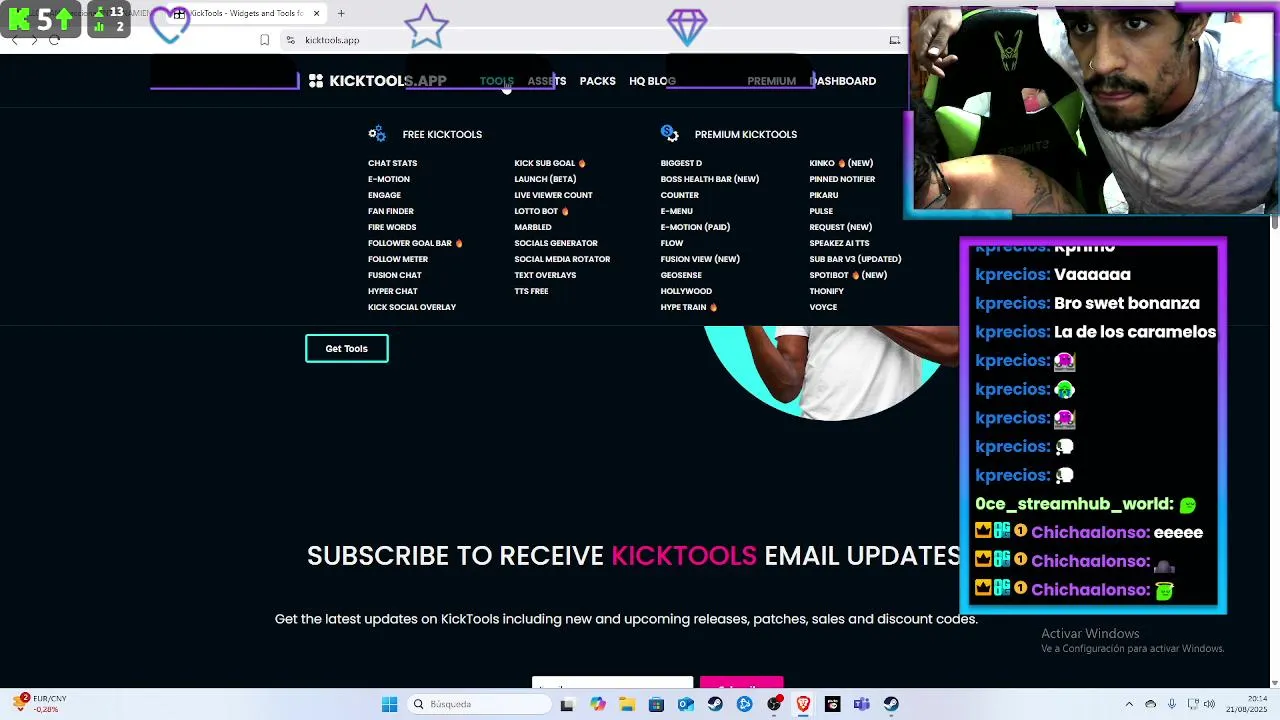The height and width of the screenshot is (720, 1280).
Task: Open Outlook from the taskbar
Action: click(685, 704)
